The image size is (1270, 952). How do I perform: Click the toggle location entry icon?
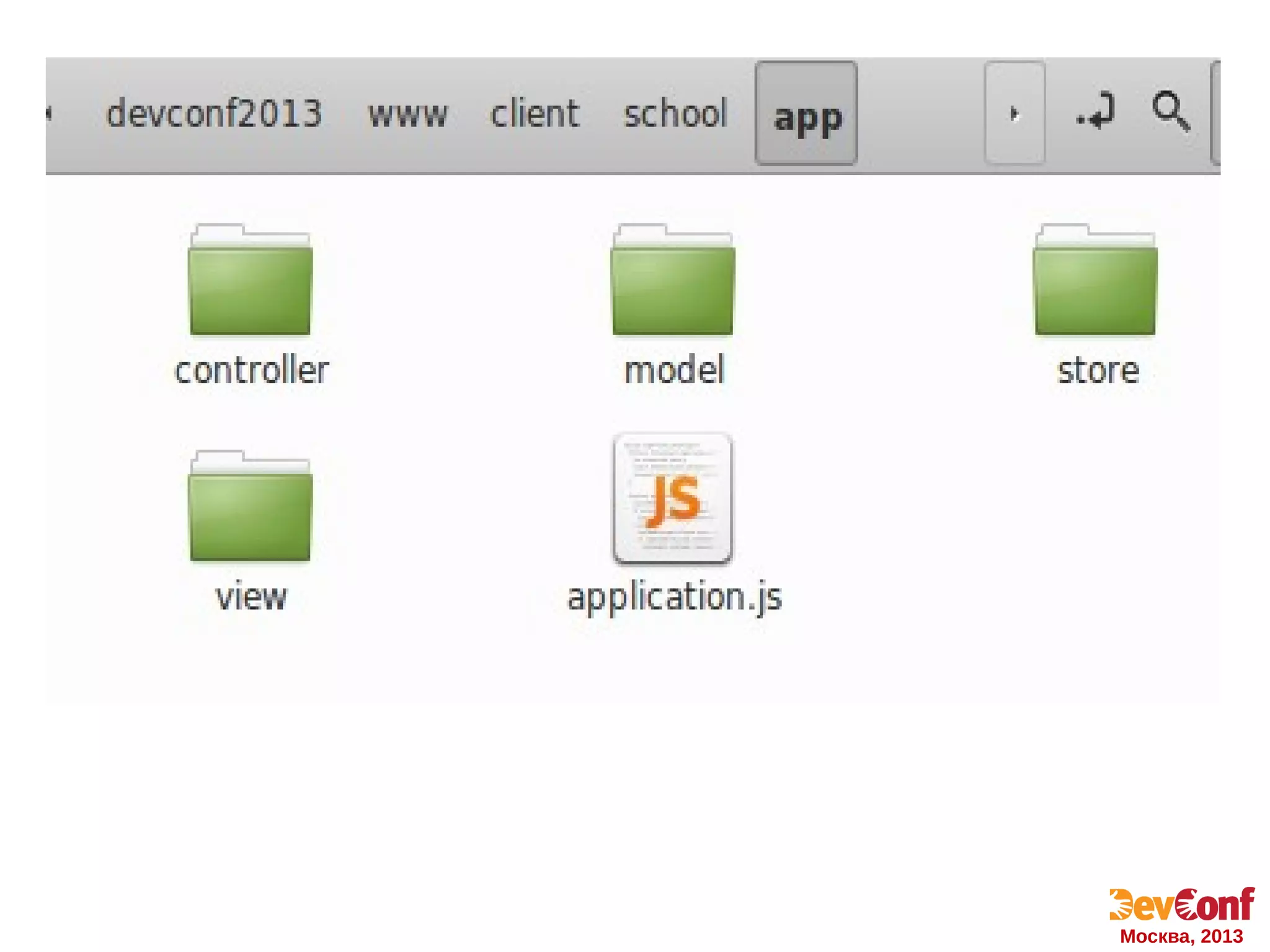pyautogui.click(x=1096, y=112)
